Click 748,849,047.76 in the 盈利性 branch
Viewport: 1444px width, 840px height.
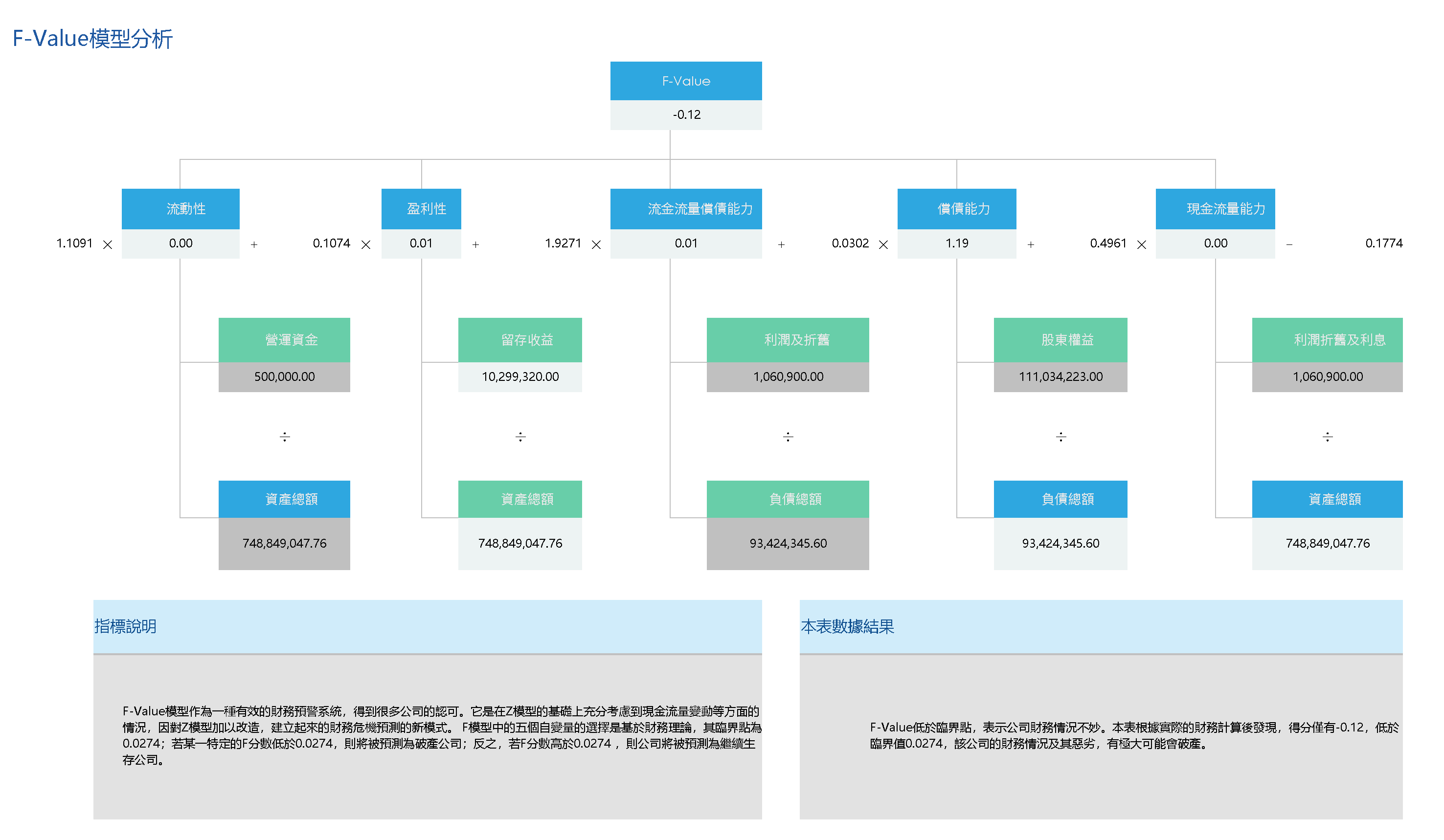(x=520, y=543)
